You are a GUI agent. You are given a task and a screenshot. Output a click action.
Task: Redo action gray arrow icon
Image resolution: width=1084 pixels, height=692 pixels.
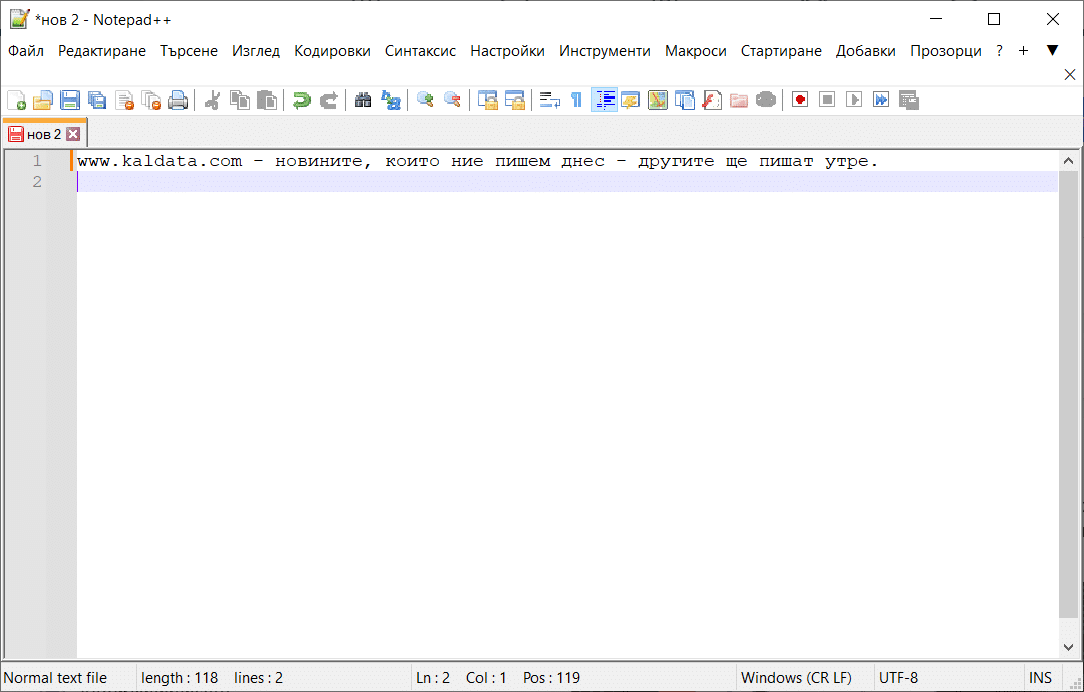[328, 100]
